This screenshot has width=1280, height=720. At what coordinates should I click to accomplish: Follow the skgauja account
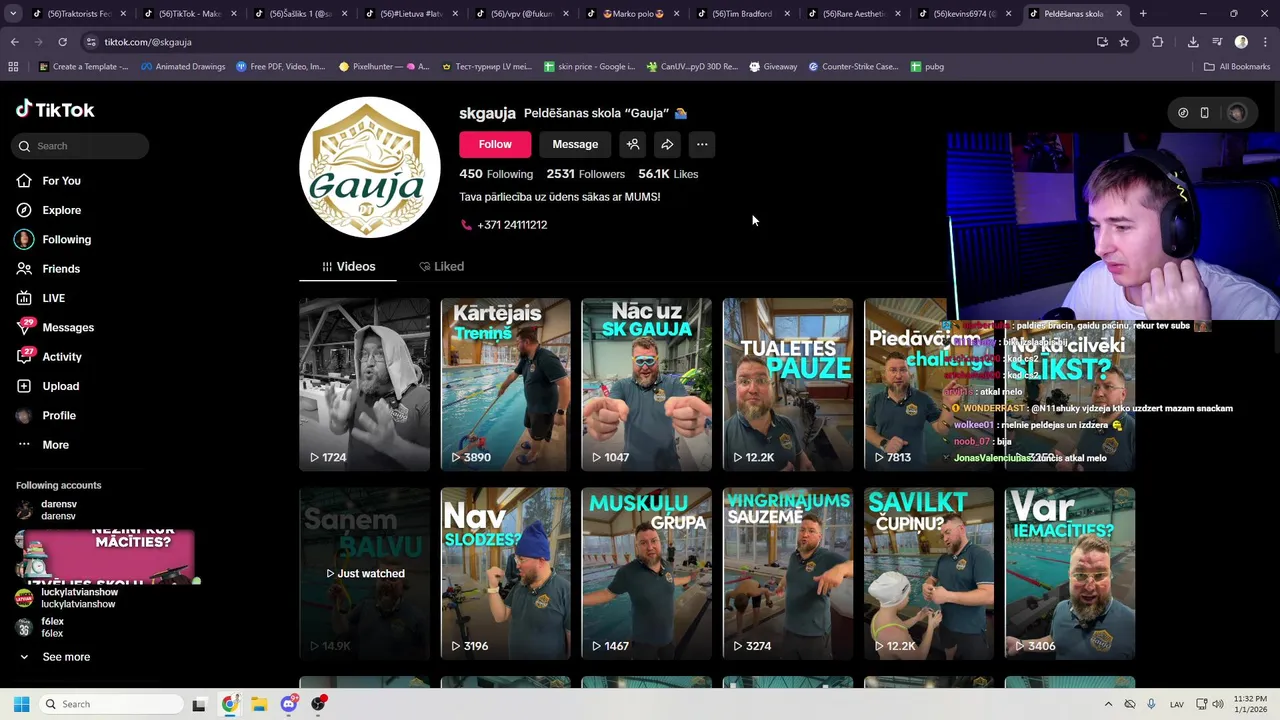495,144
